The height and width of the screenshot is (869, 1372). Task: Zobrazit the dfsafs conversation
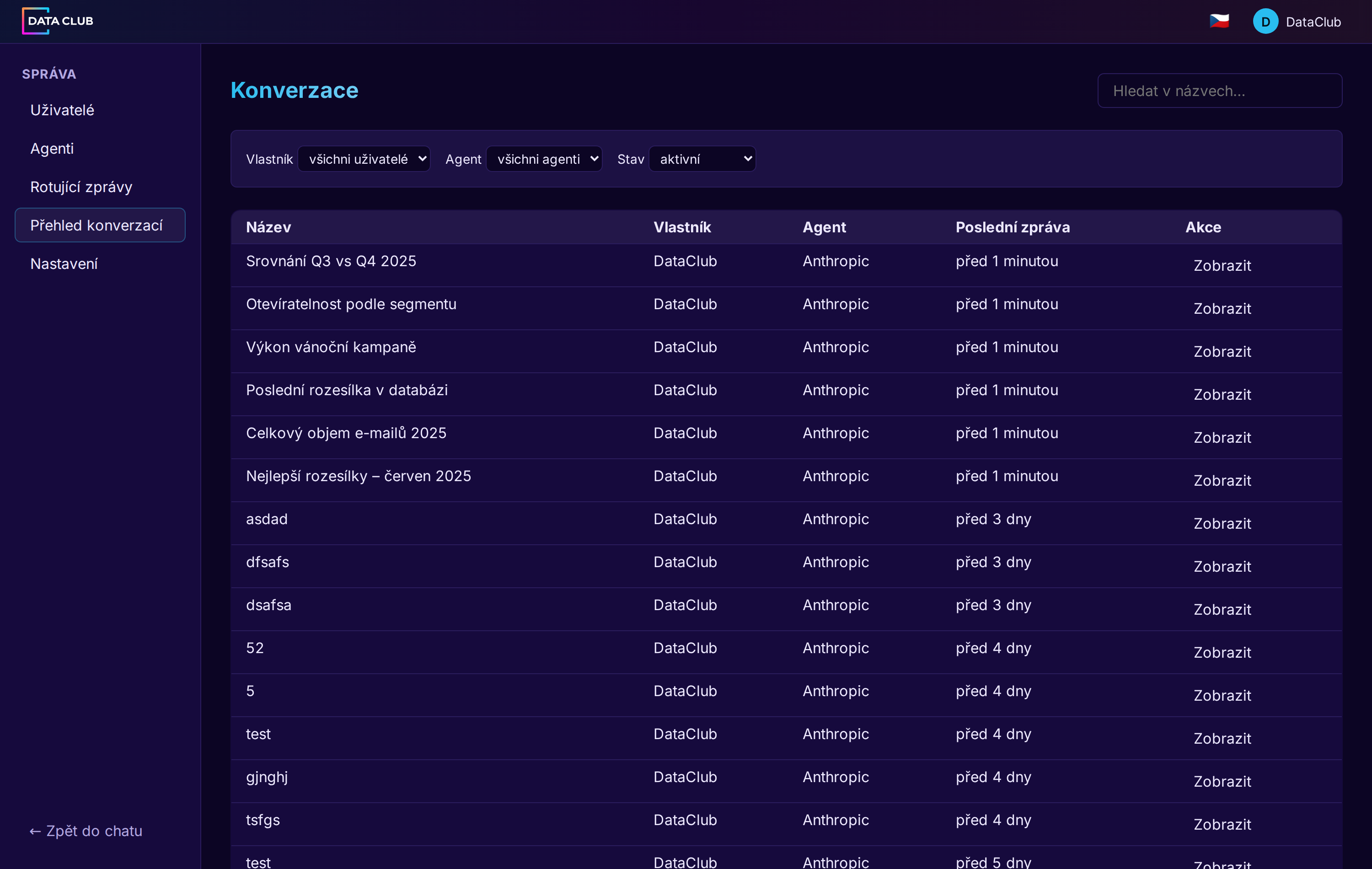[1222, 566]
